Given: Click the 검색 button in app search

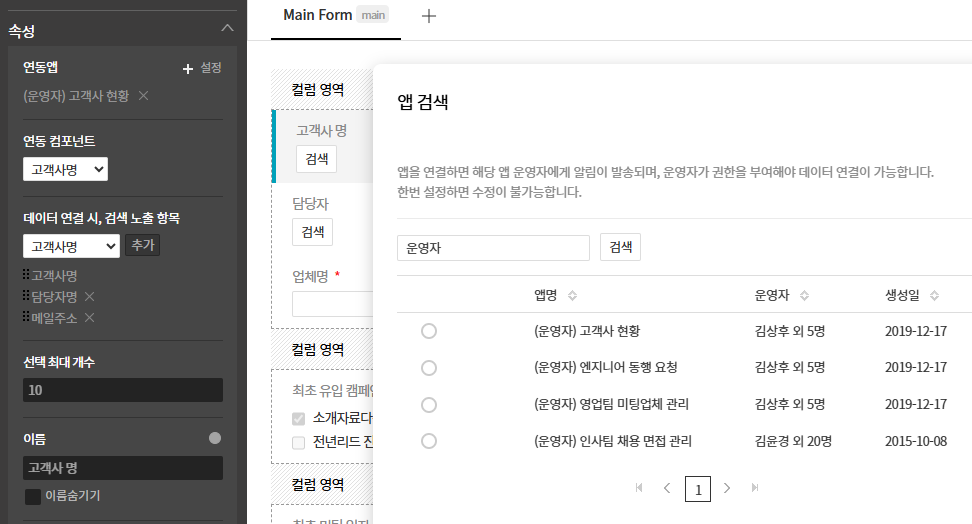Looking at the screenshot, I should pos(620,248).
